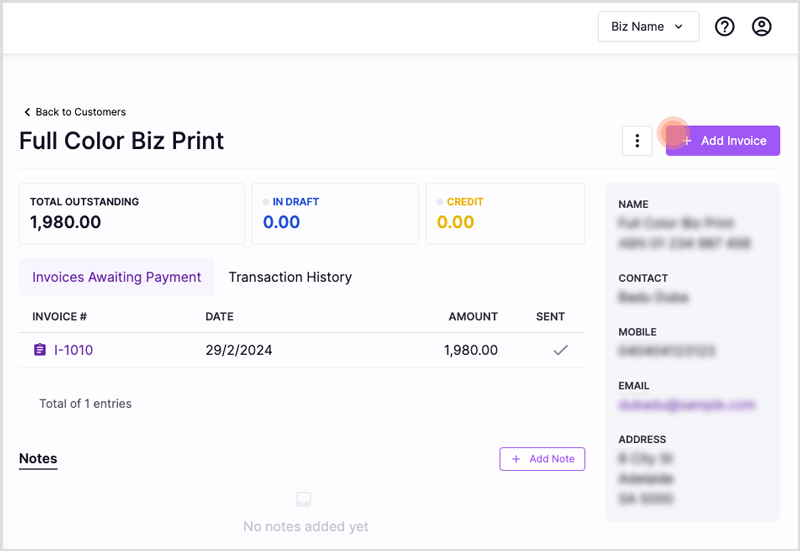Click the empty notes inbox icon
The image size is (800, 551).
(x=304, y=499)
